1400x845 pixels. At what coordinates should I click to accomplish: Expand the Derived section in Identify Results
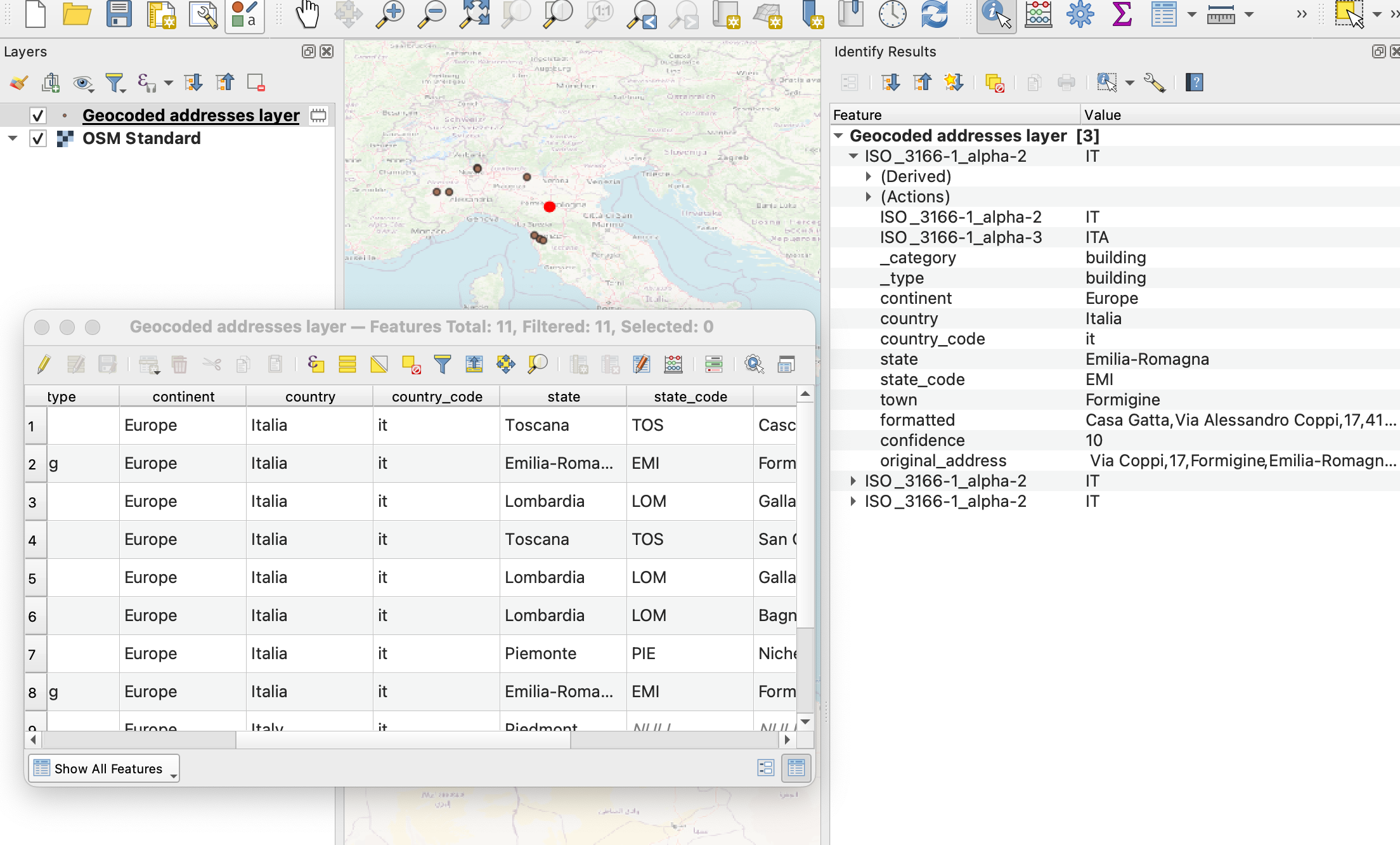[868, 176]
